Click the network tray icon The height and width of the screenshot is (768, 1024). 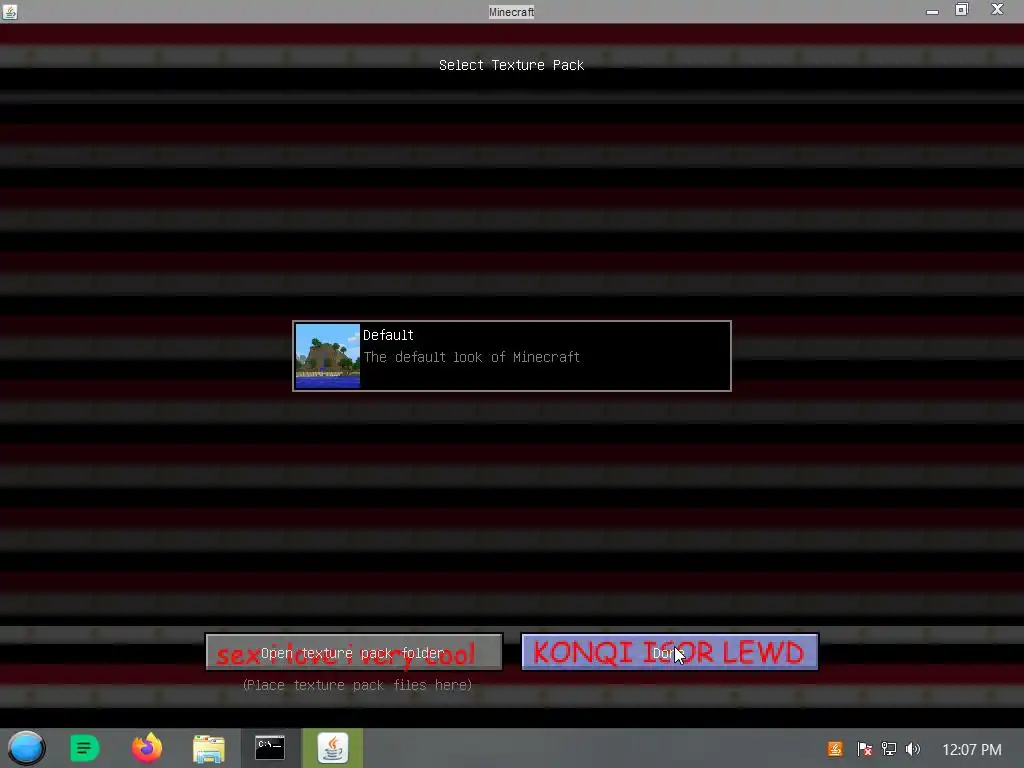click(889, 749)
